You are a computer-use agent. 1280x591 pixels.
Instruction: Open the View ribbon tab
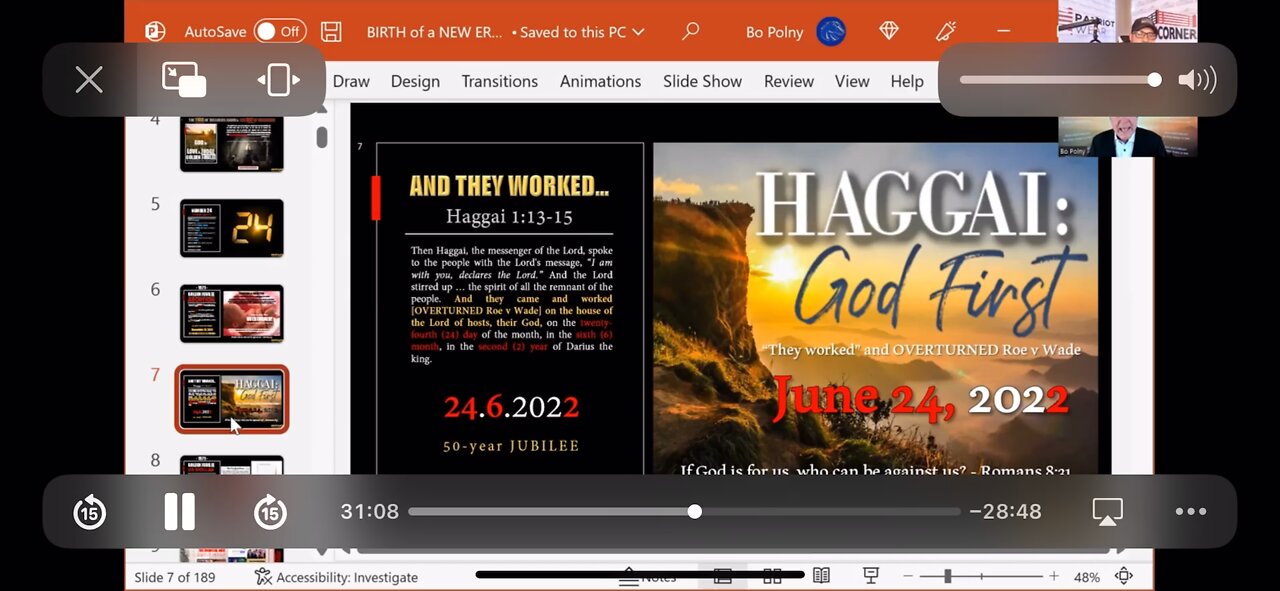coord(852,81)
